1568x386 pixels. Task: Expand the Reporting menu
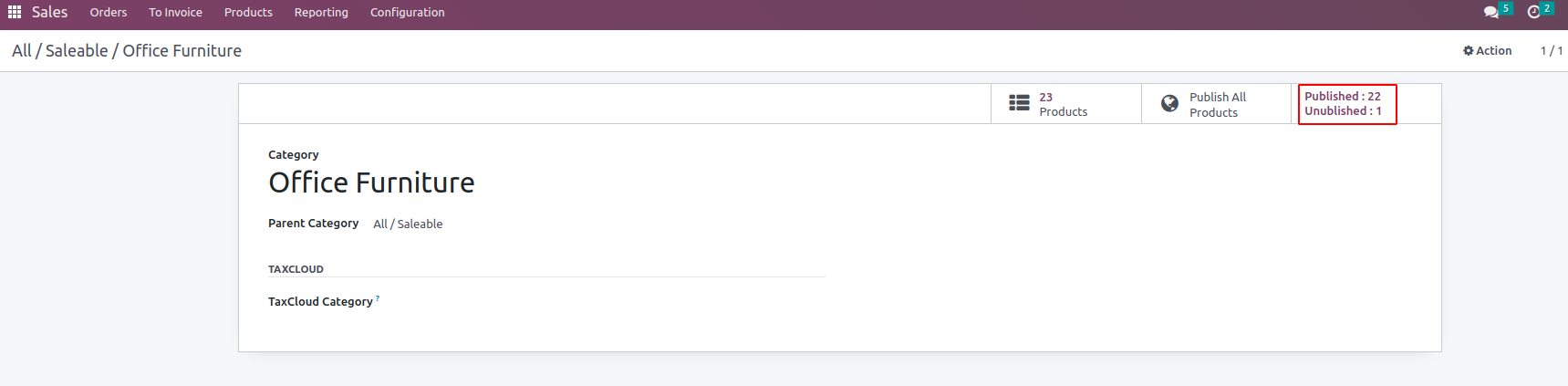(x=321, y=12)
